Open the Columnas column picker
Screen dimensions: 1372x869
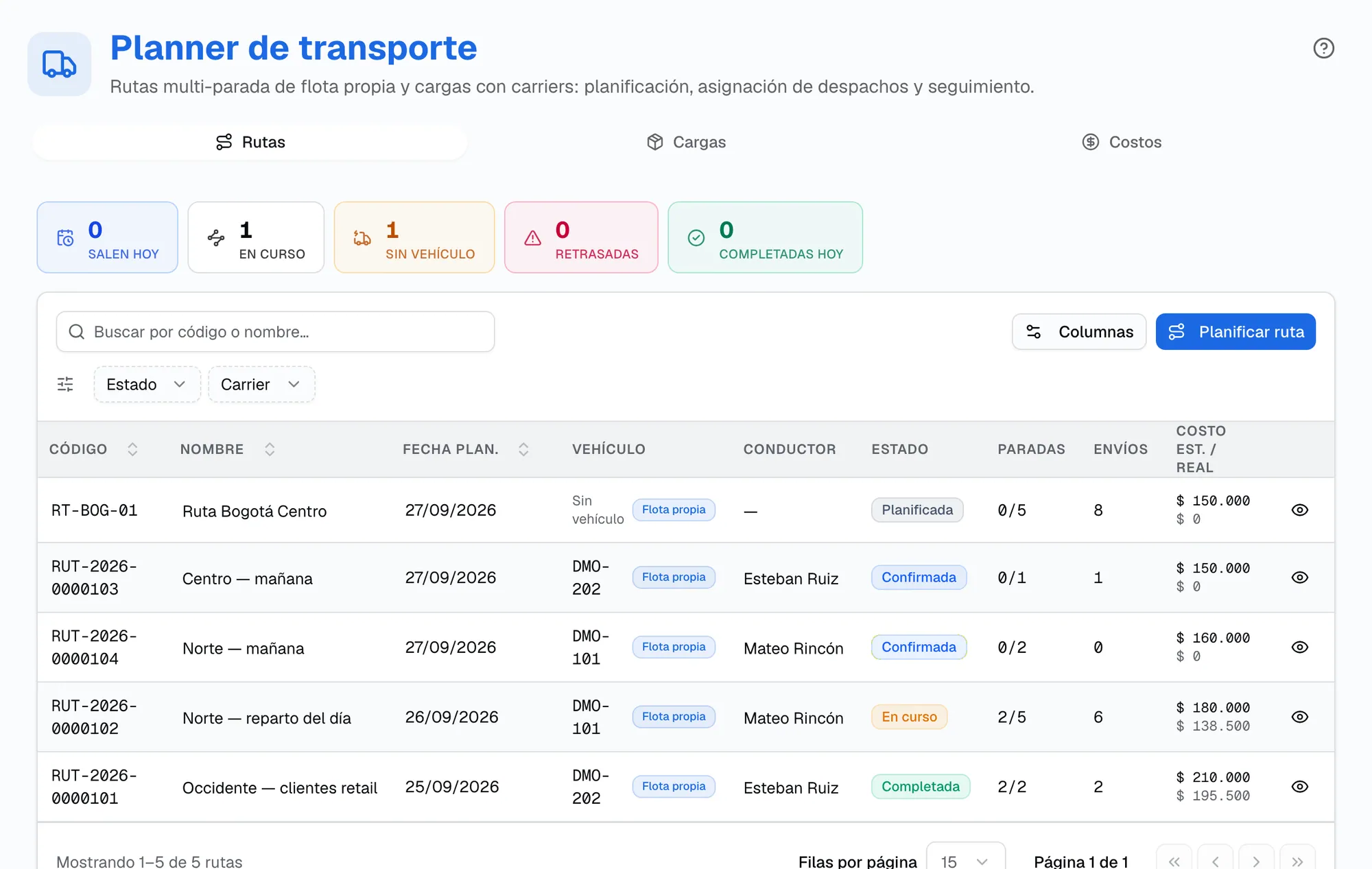pos(1079,332)
